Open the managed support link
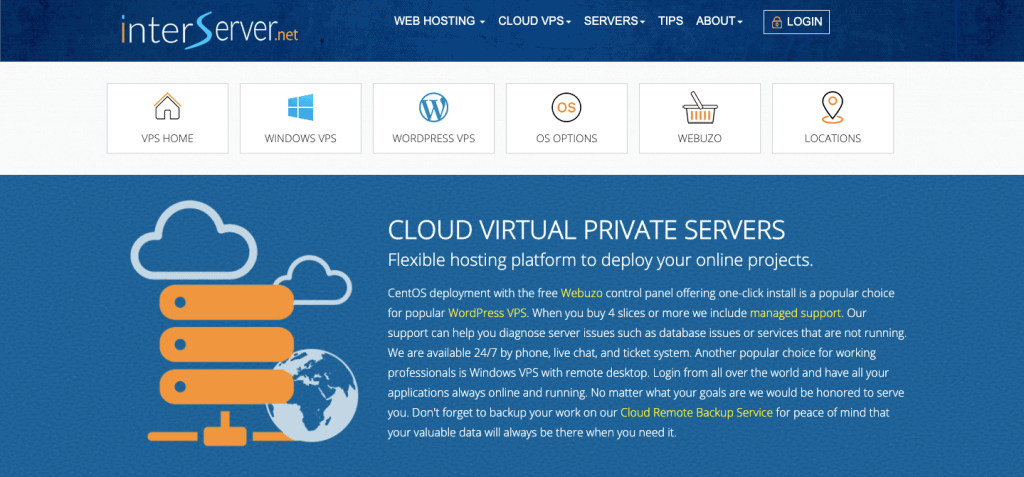The image size is (1024, 477). 796,312
